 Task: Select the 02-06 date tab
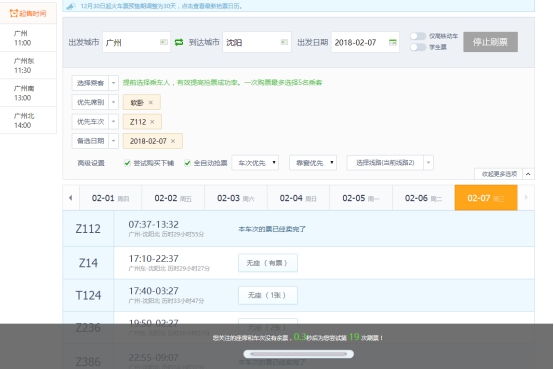tap(423, 198)
